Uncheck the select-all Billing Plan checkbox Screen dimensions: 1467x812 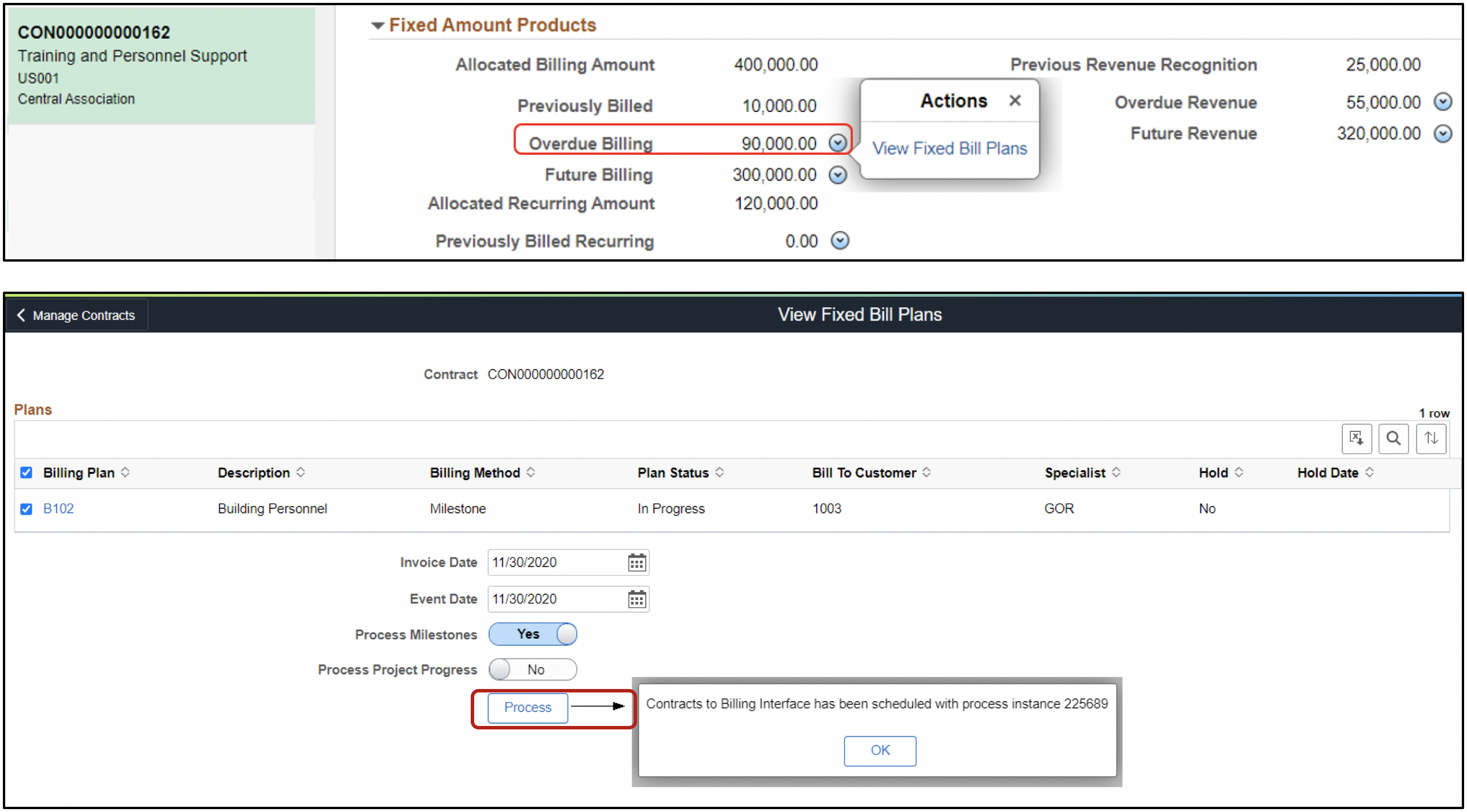tap(26, 472)
